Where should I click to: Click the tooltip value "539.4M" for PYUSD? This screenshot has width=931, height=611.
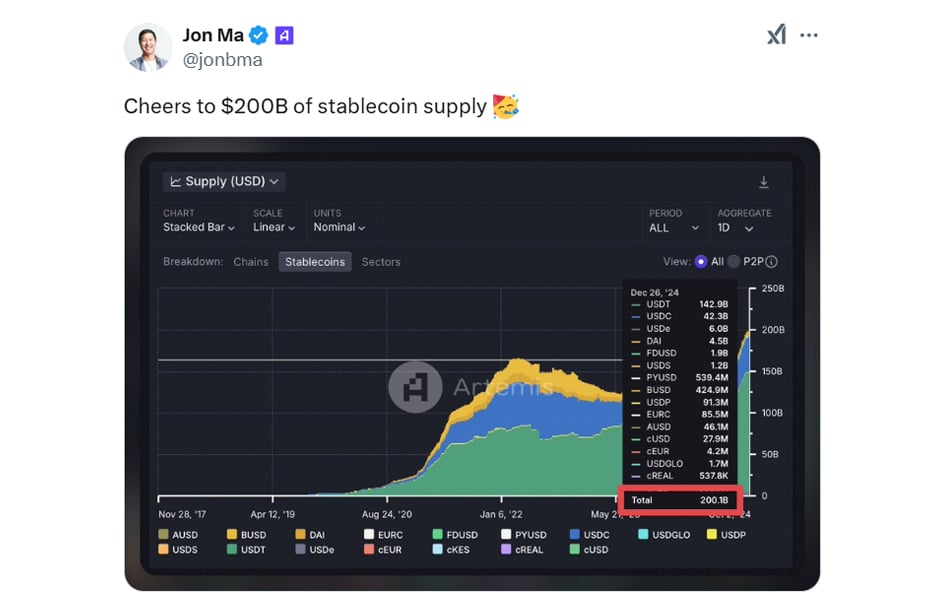(712, 378)
